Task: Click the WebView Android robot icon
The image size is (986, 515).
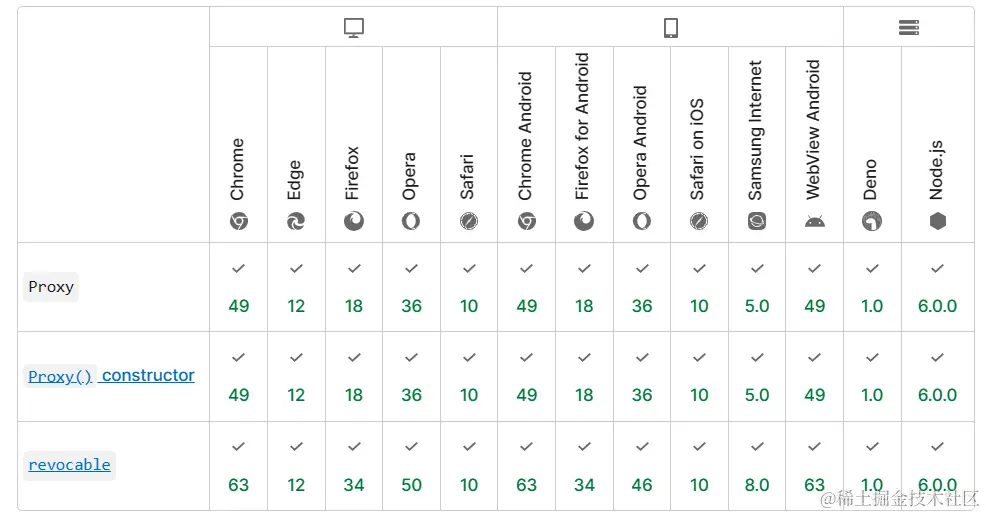Action: [815, 221]
